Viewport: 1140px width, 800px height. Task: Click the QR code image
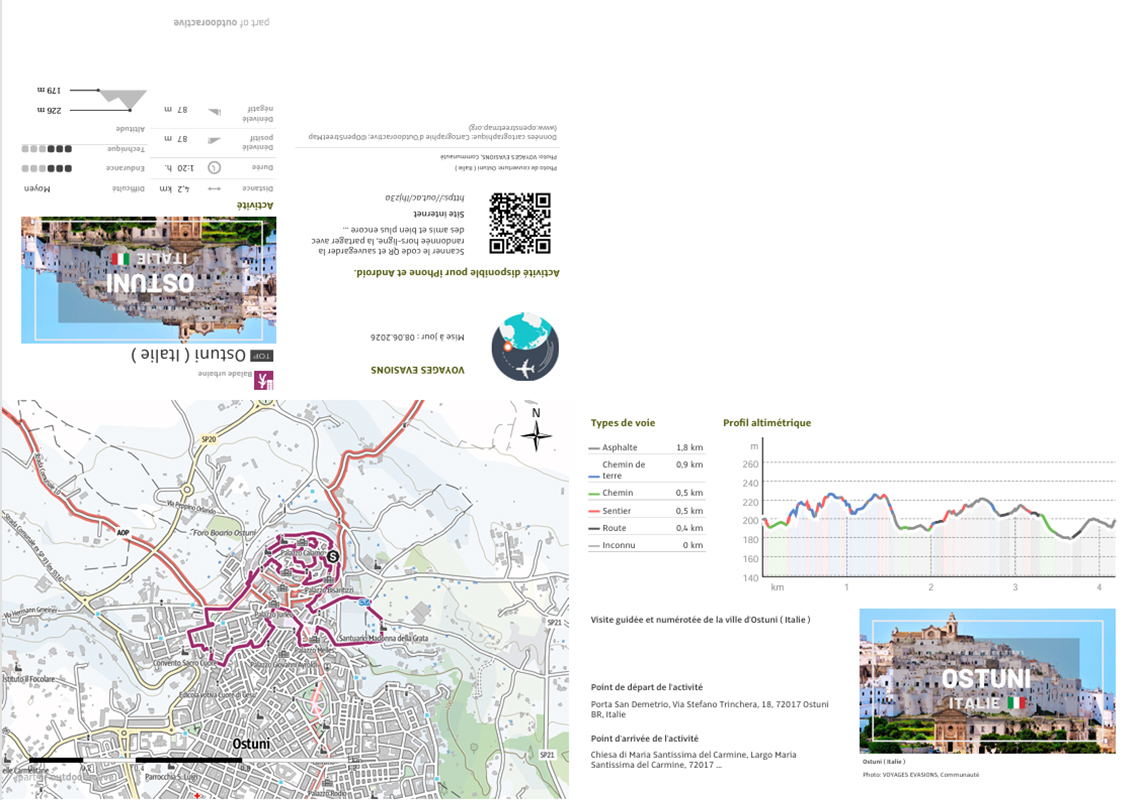pyautogui.click(x=520, y=223)
